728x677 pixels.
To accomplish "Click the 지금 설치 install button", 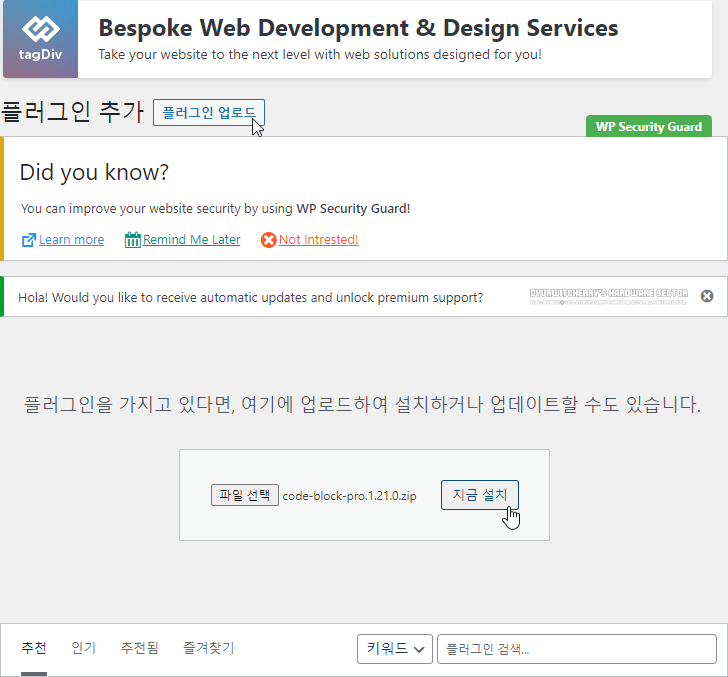I will (x=480, y=495).
